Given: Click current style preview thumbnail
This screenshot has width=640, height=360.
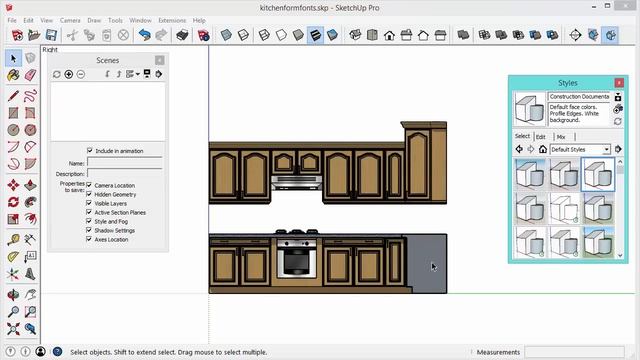Looking at the screenshot, I should click(529, 109).
